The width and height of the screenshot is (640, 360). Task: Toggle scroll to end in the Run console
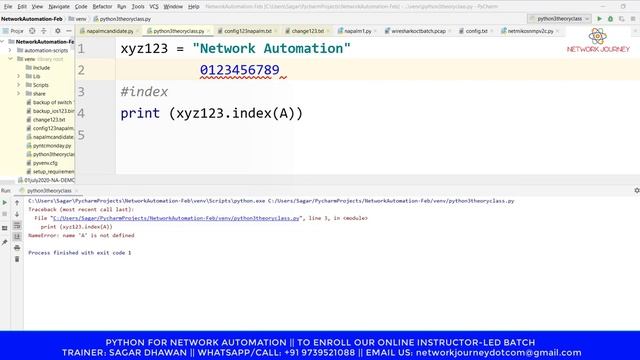17,236
